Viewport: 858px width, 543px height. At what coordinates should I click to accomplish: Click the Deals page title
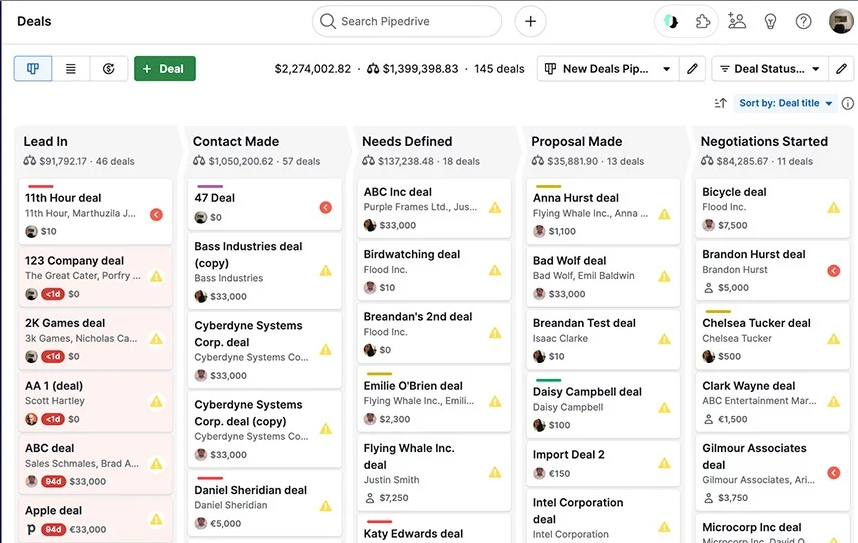pyautogui.click(x=34, y=21)
